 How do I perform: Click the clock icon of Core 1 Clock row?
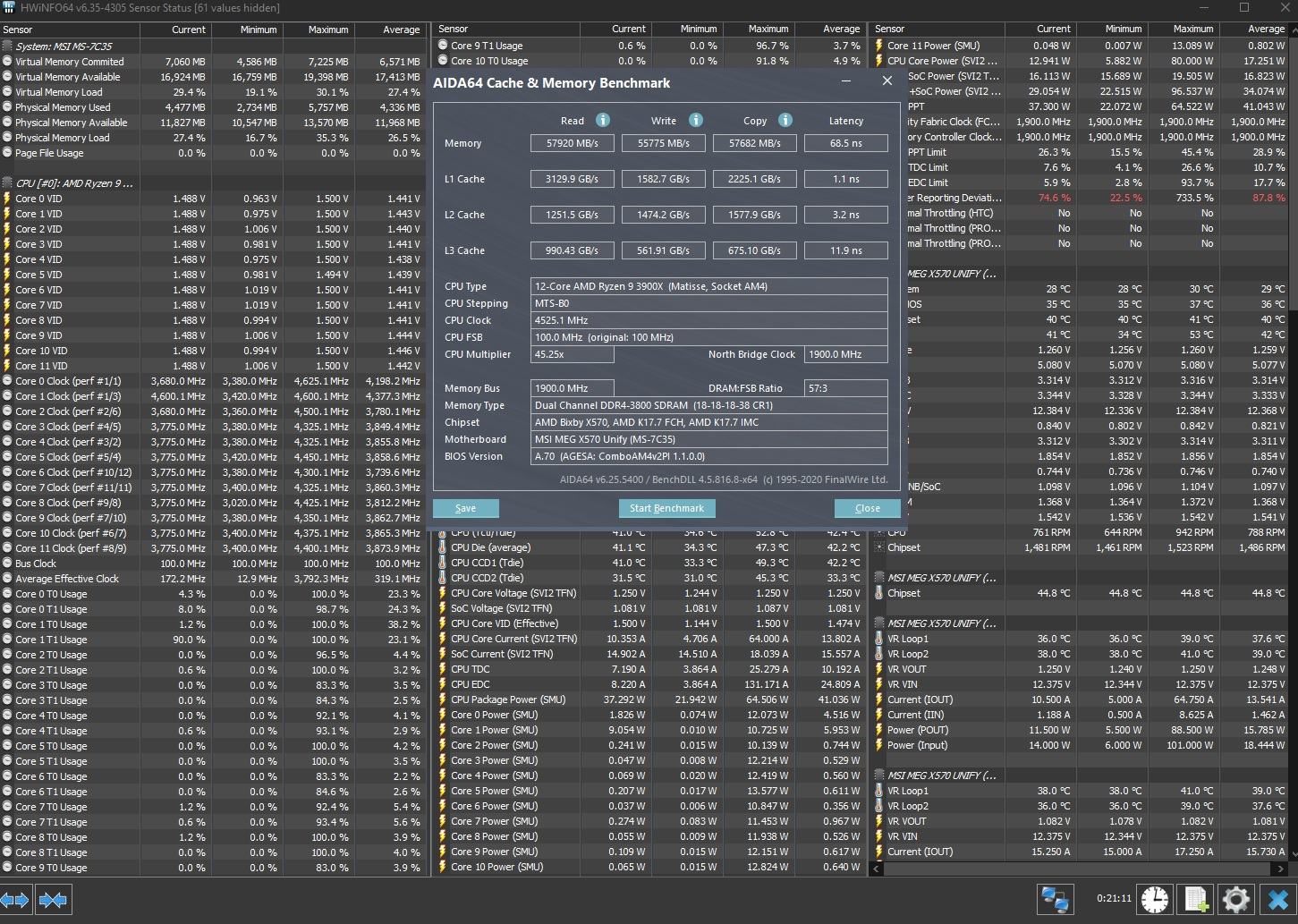point(8,396)
